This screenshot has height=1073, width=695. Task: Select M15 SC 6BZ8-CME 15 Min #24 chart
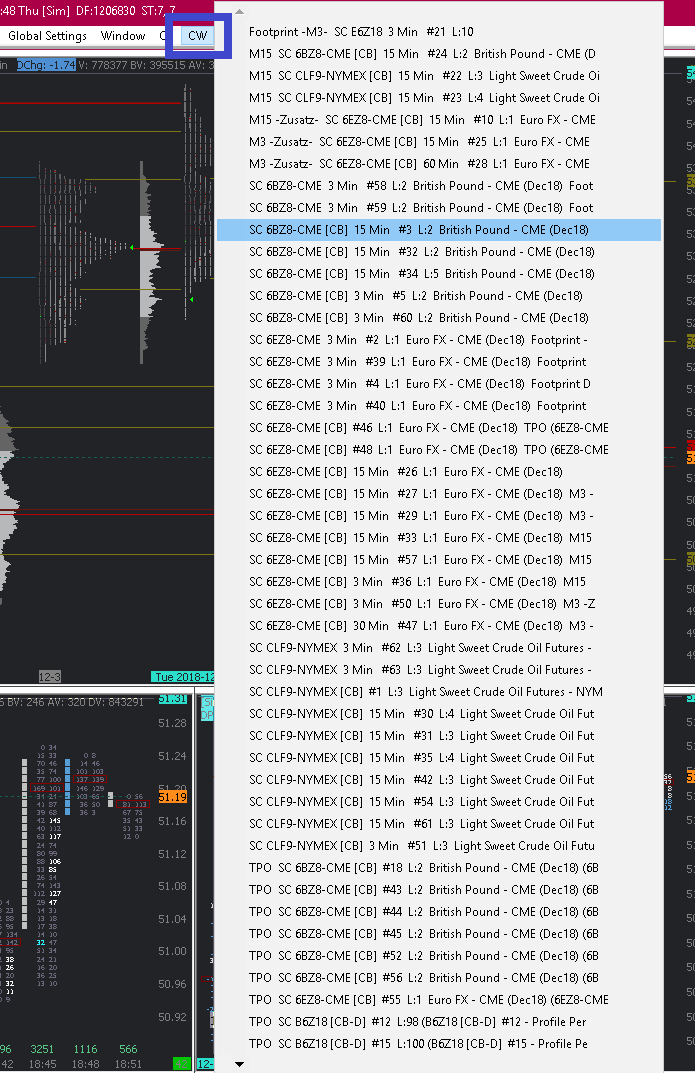click(x=439, y=53)
